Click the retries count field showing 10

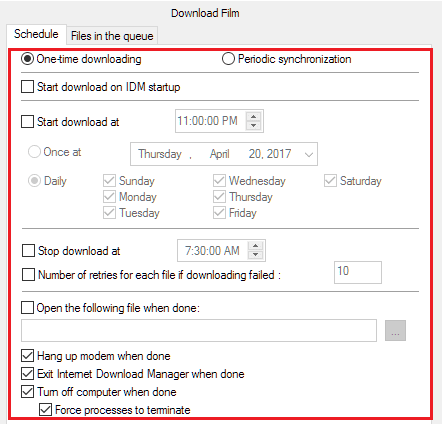click(358, 272)
